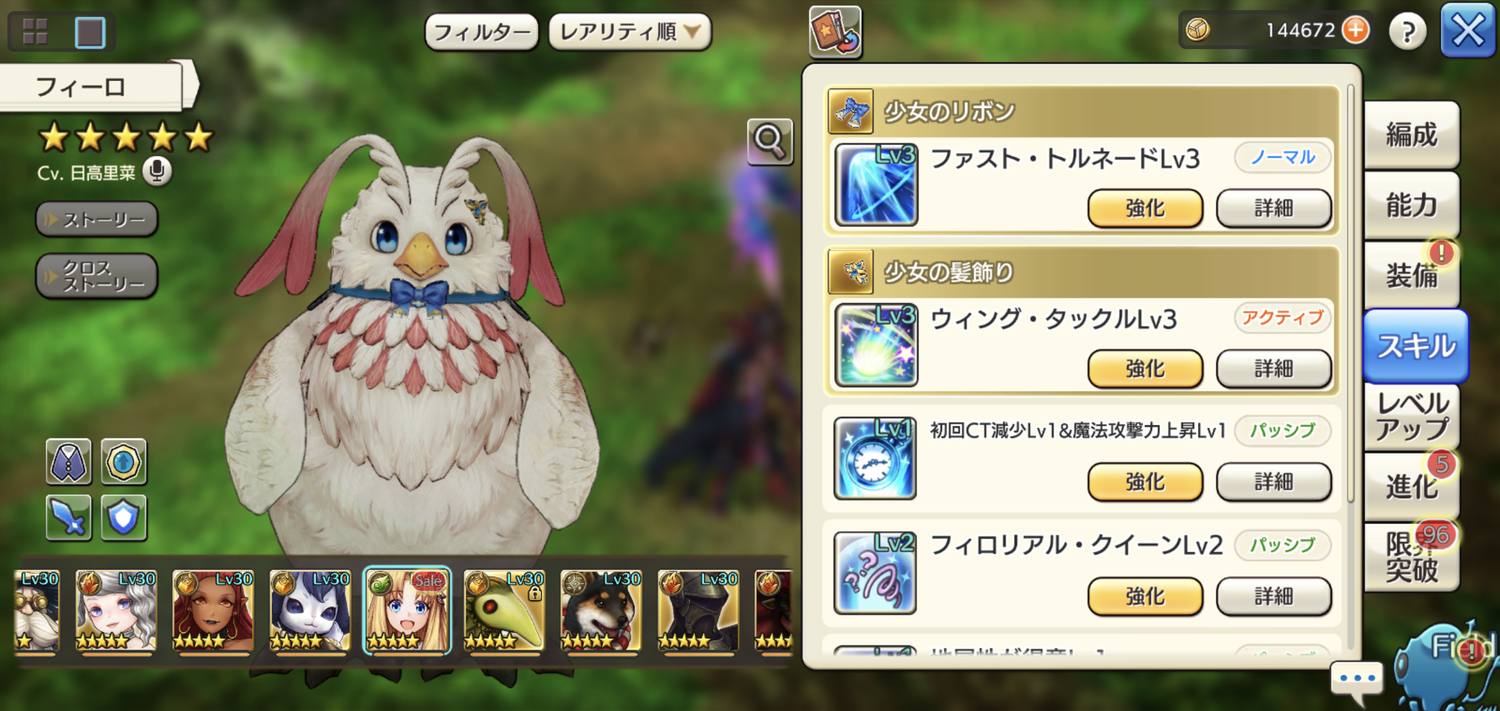1500x711 pixels.
Task: Switch to grid view layout toggle
Action: tap(35, 32)
